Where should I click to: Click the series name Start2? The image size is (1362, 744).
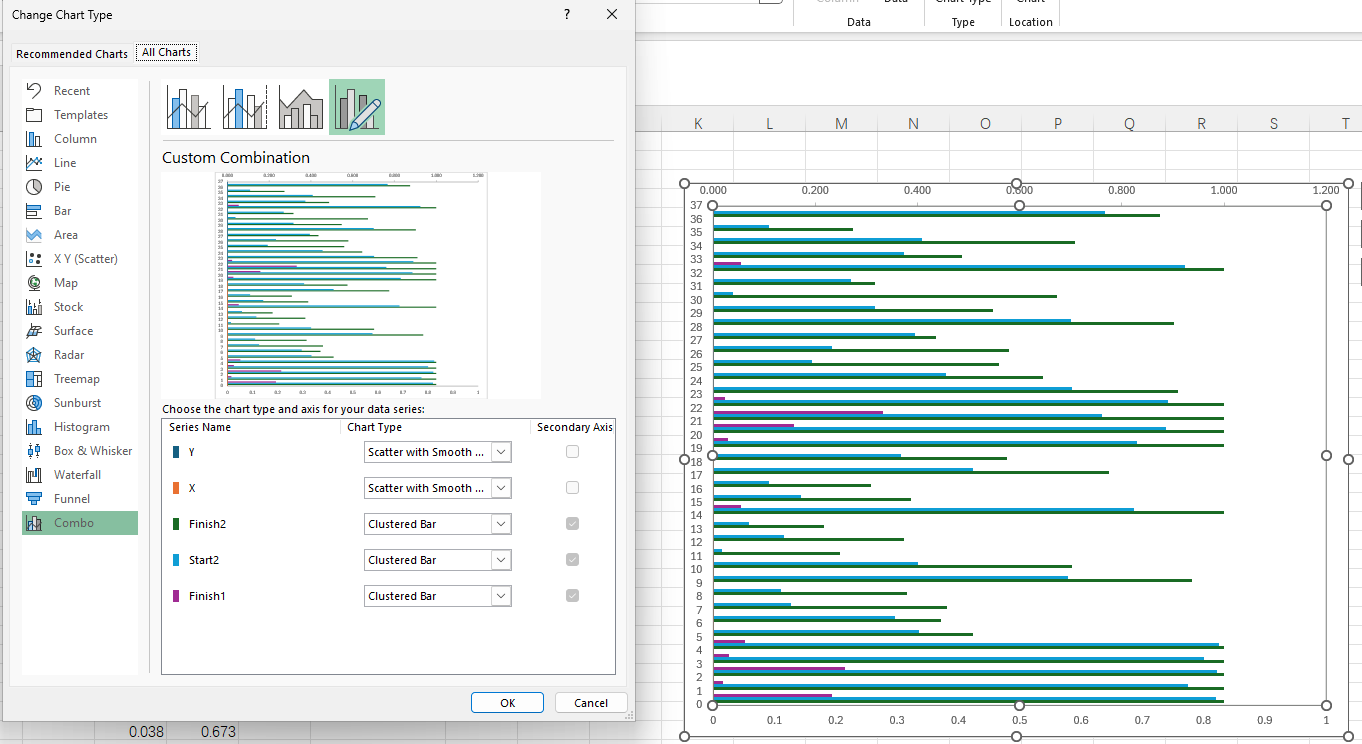204,560
